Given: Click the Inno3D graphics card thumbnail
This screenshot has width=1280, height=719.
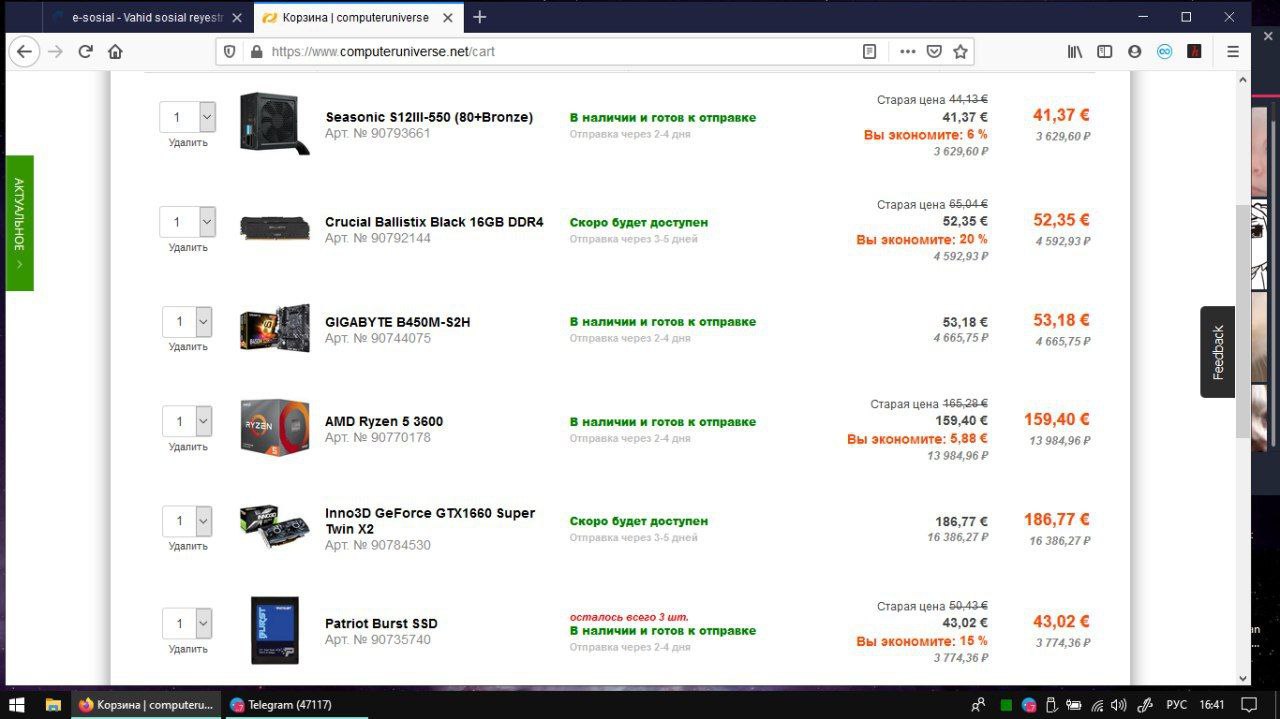Looking at the screenshot, I should tap(275, 525).
